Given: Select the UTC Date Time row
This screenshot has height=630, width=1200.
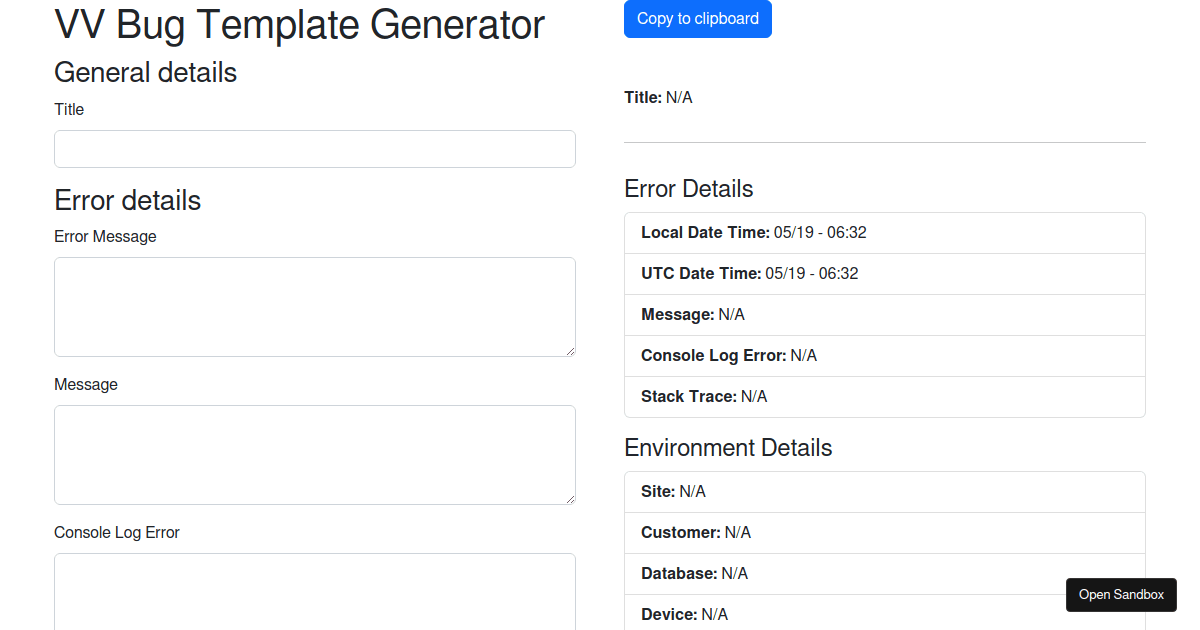Looking at the screenshot, I should click(x=885, y=274).
